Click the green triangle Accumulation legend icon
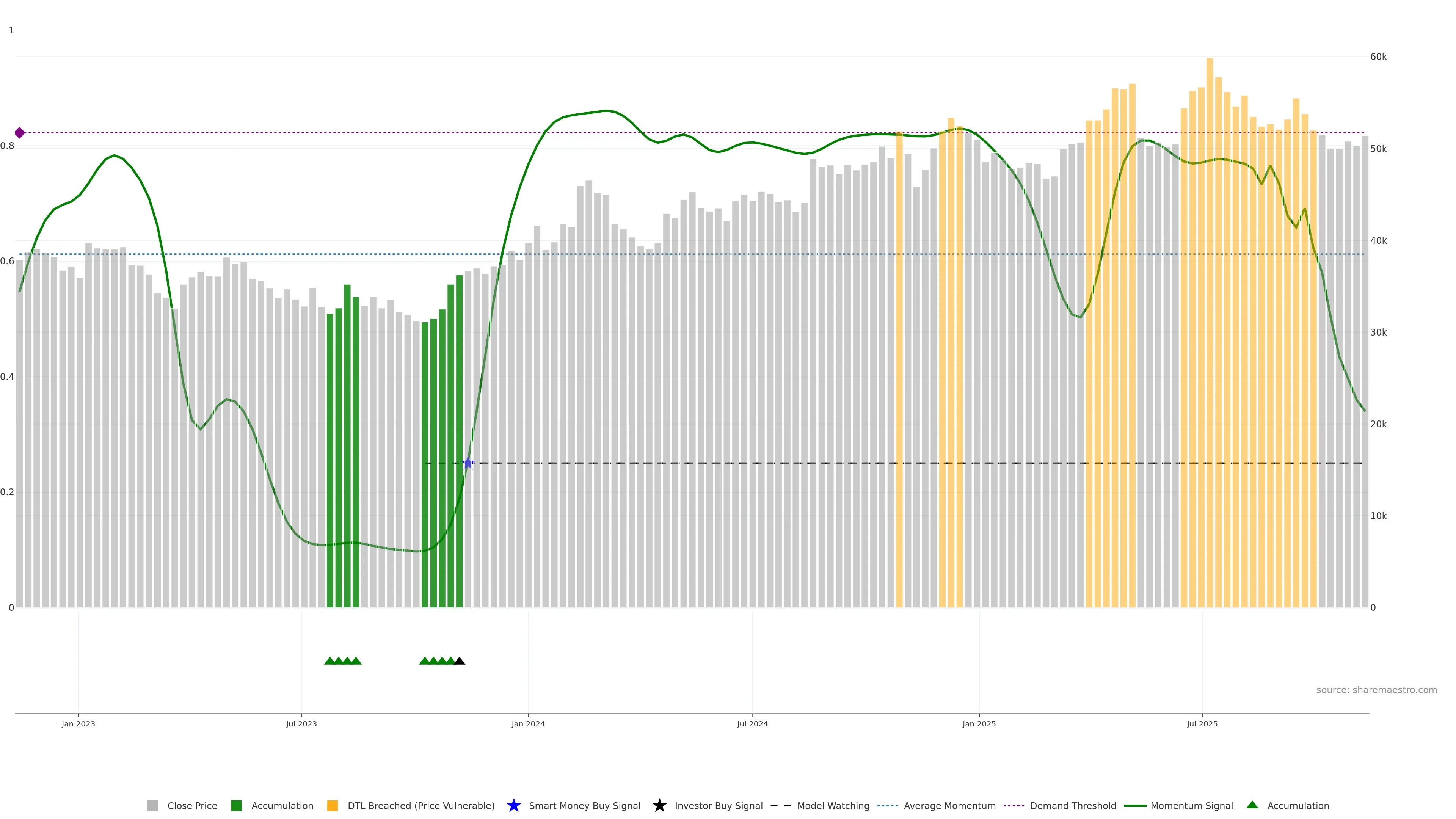1456x819 pixels. (x=1252, y=805)
